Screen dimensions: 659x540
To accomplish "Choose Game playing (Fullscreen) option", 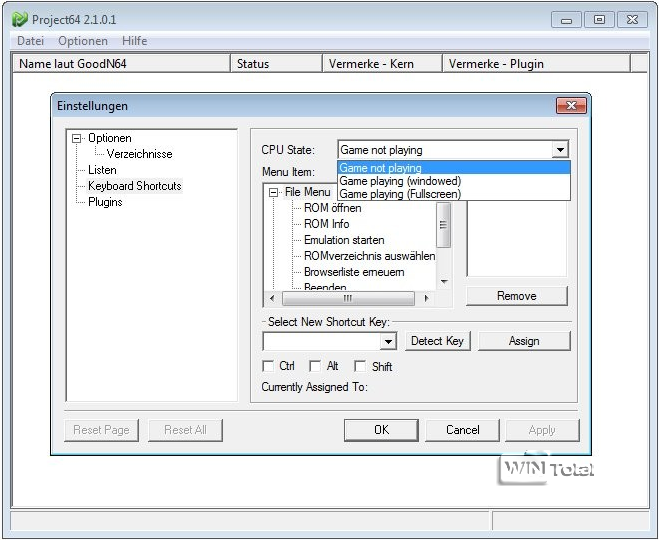I will pyautogui.click(x=454, y=194).
